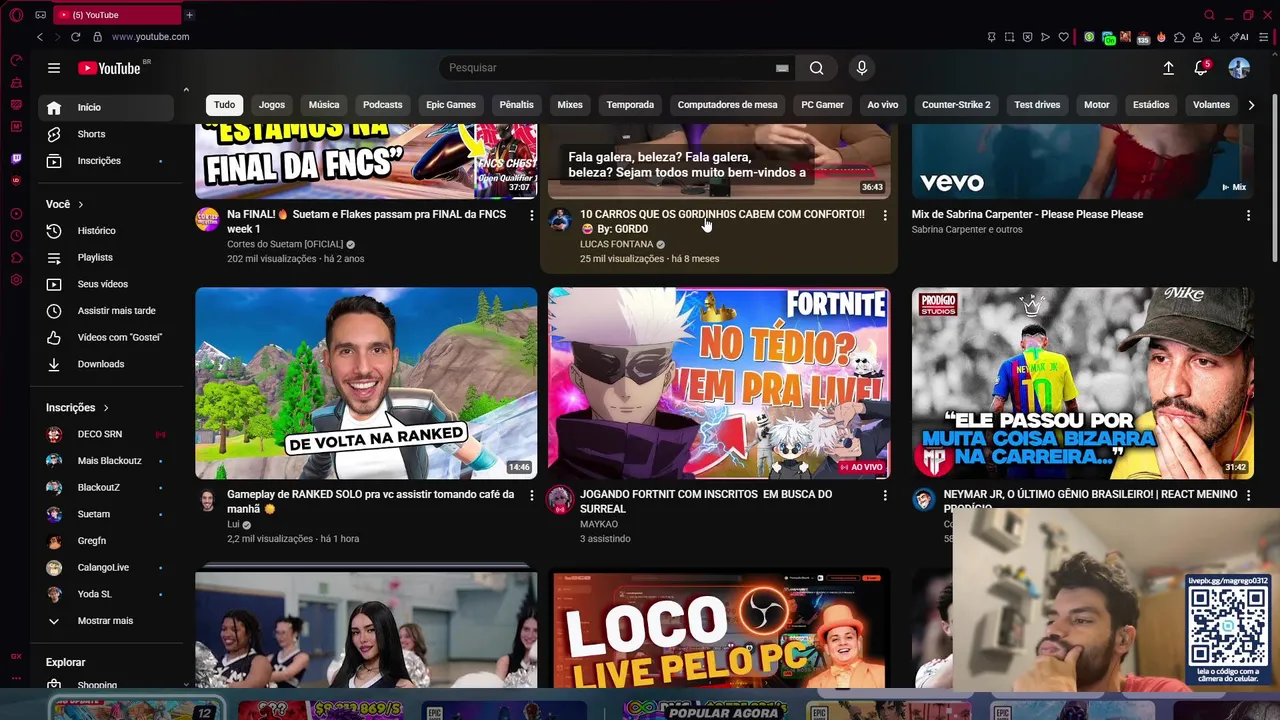The width and height of the screenshot is (1280, 720).
Task: Open Opera sidebar history clock
Action: (16, 236)
